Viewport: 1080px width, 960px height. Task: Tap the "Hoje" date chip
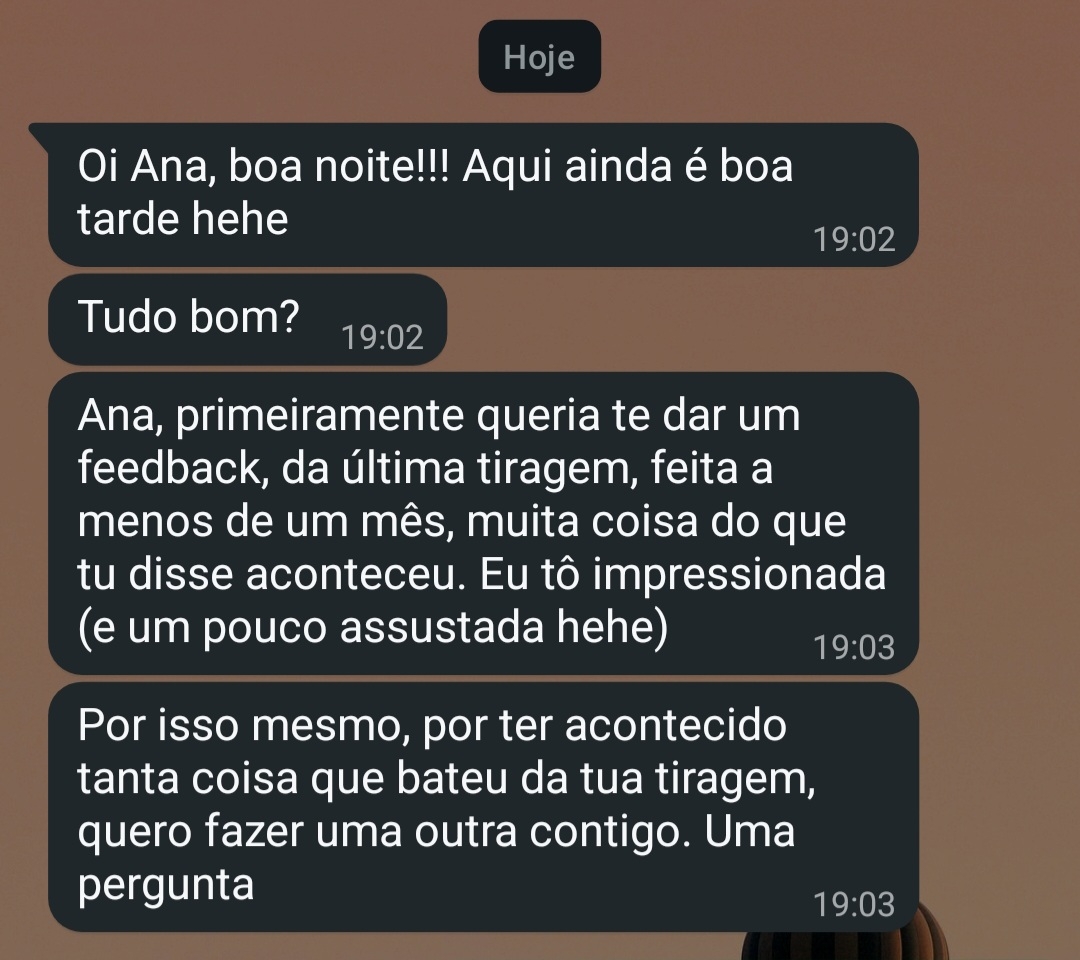539,56
